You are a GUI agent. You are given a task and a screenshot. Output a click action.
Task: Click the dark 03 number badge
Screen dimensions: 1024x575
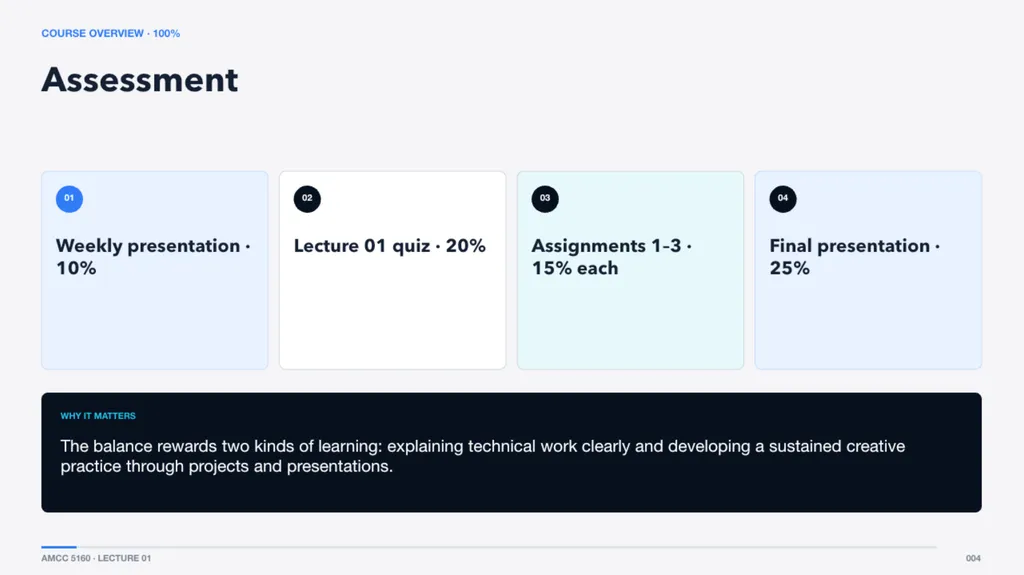[545, 199]
